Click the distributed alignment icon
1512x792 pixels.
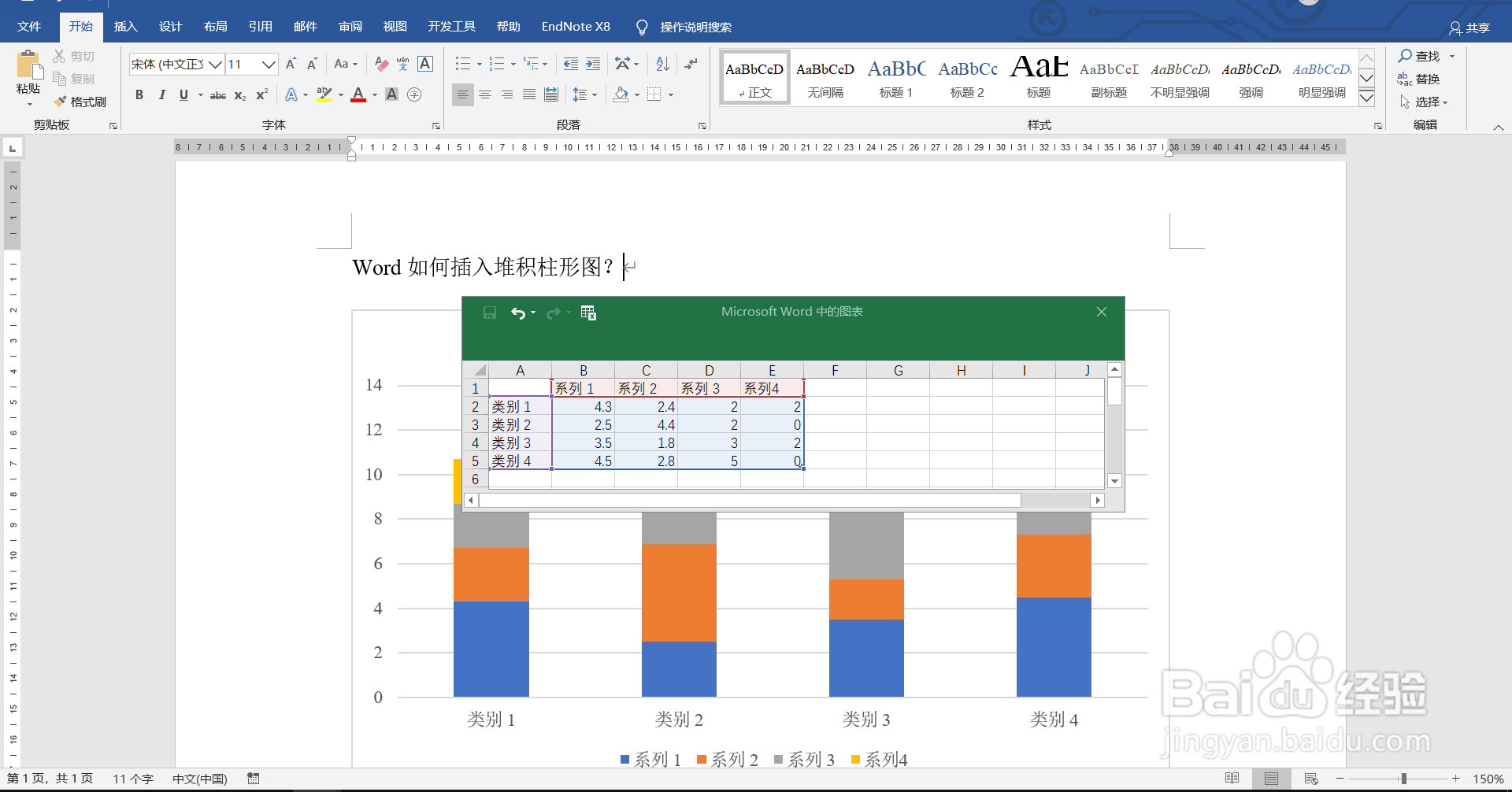point(551,94)
